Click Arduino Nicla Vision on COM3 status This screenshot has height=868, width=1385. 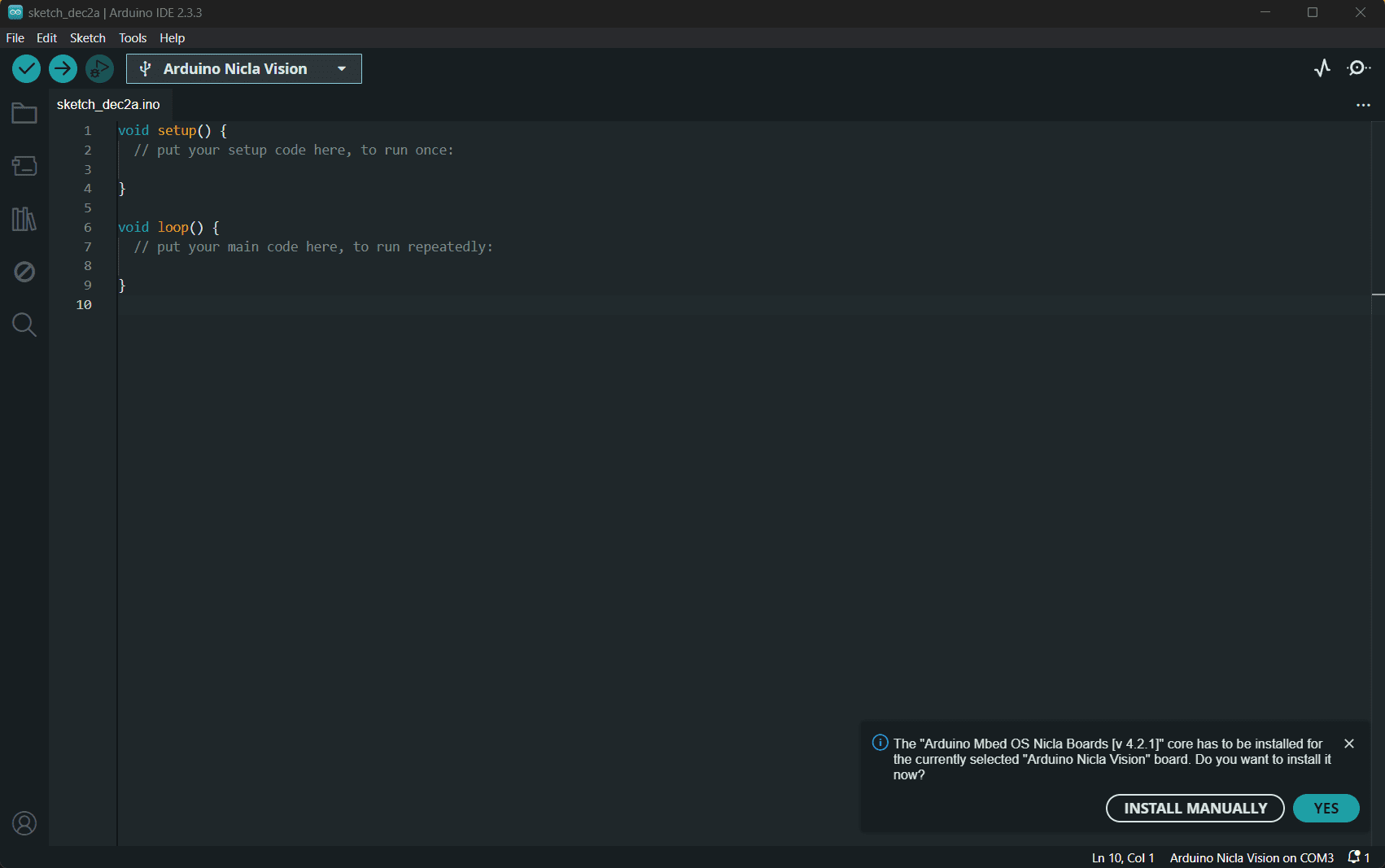[1252, 858]
